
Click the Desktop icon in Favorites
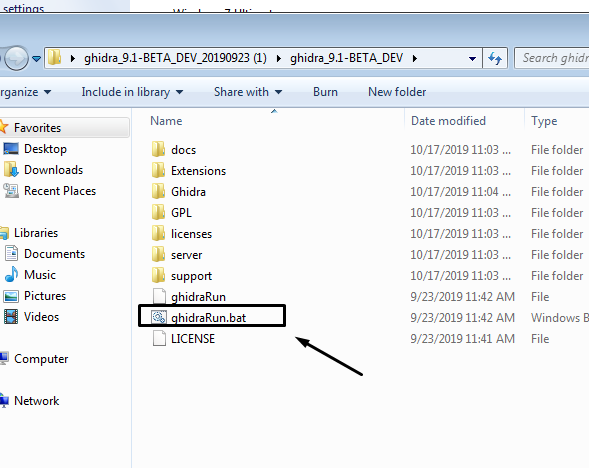[11, 149]
